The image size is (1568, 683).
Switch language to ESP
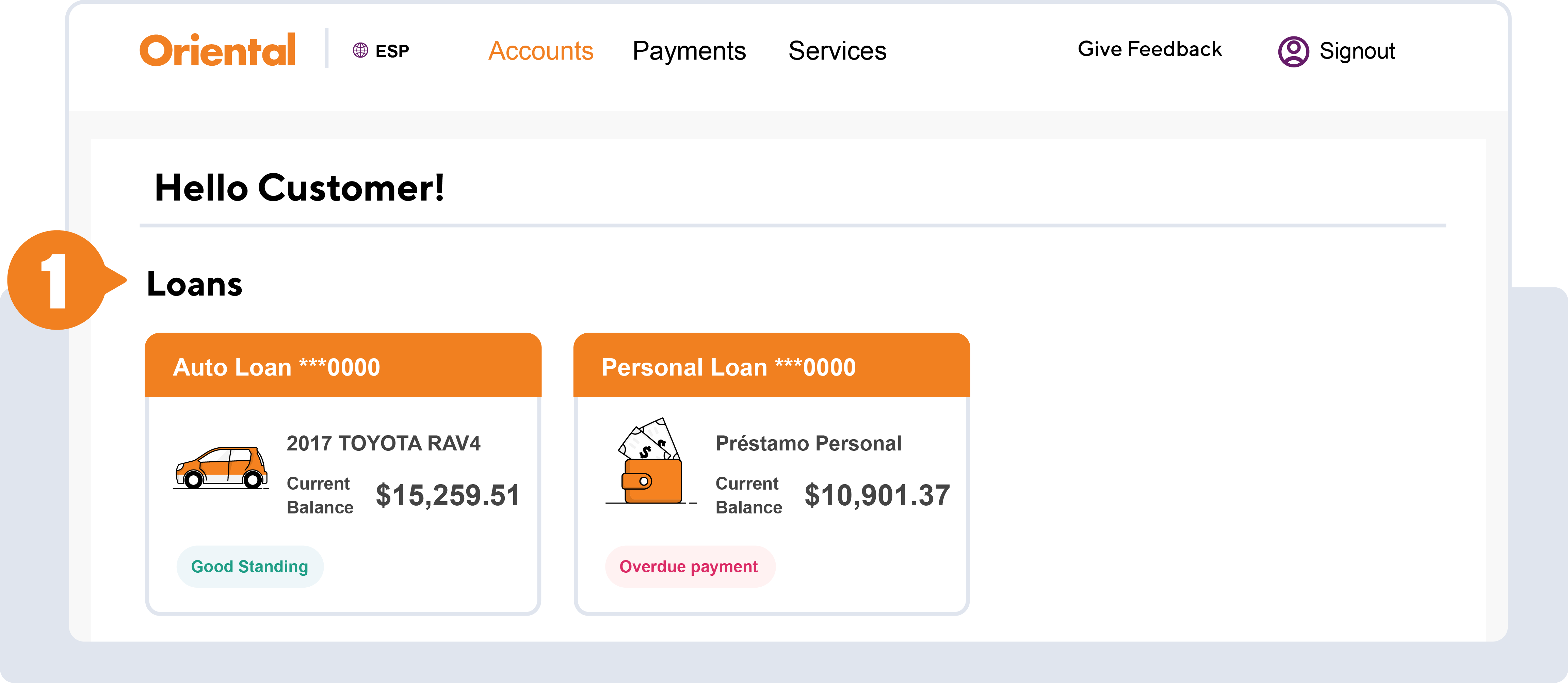(x=392, y=51)
